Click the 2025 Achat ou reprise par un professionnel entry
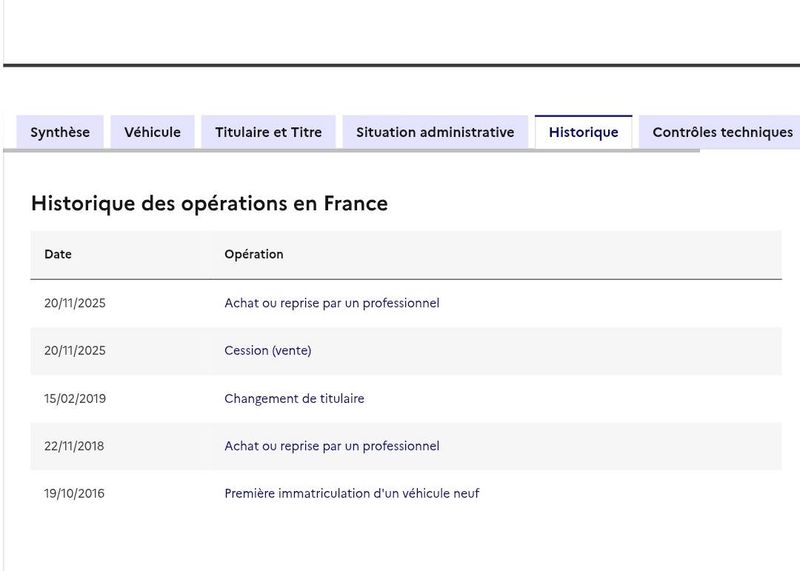This screenshot has height=571, width=800. 332,303
